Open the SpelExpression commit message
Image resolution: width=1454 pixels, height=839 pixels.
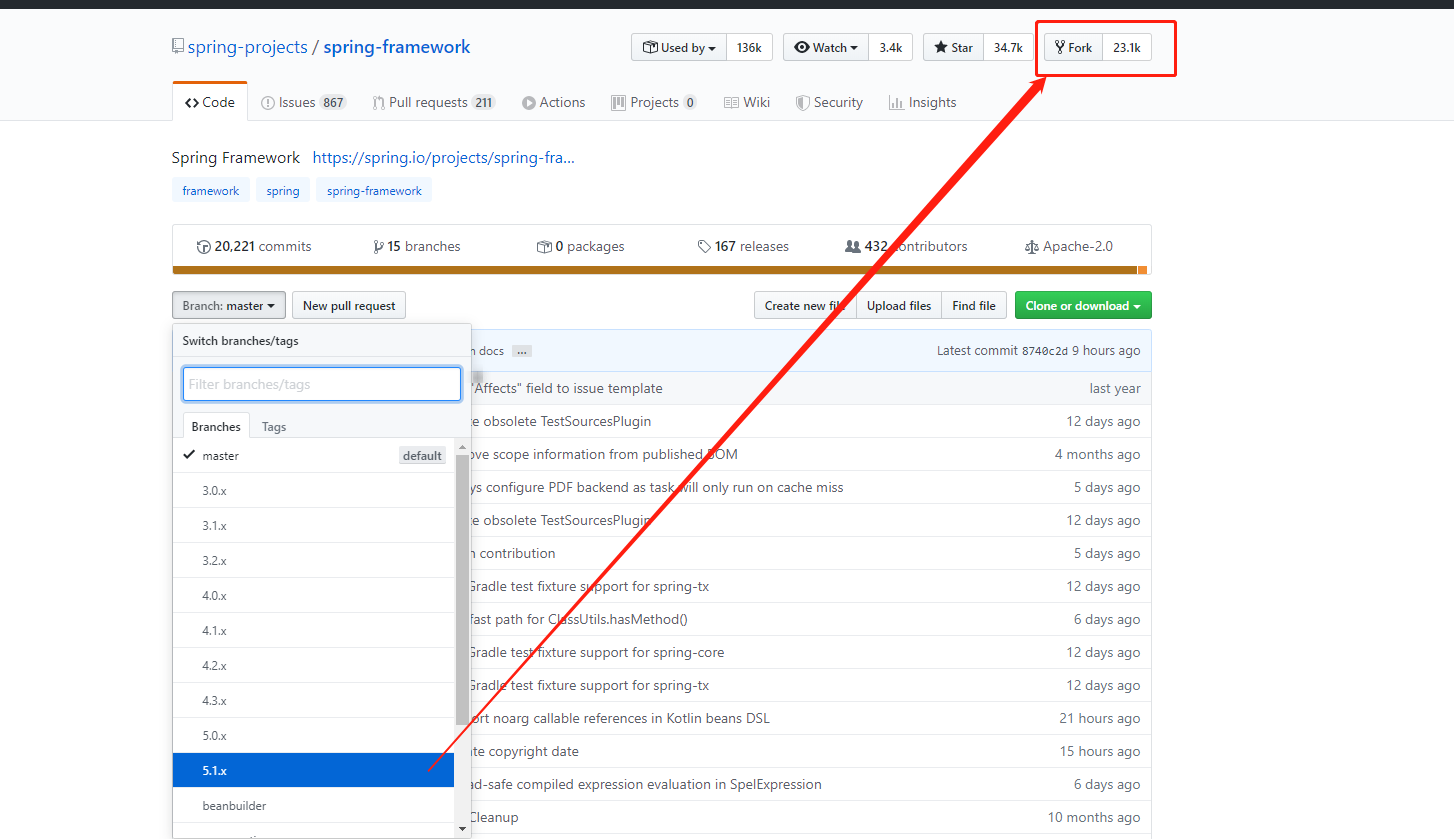(646, 784)
